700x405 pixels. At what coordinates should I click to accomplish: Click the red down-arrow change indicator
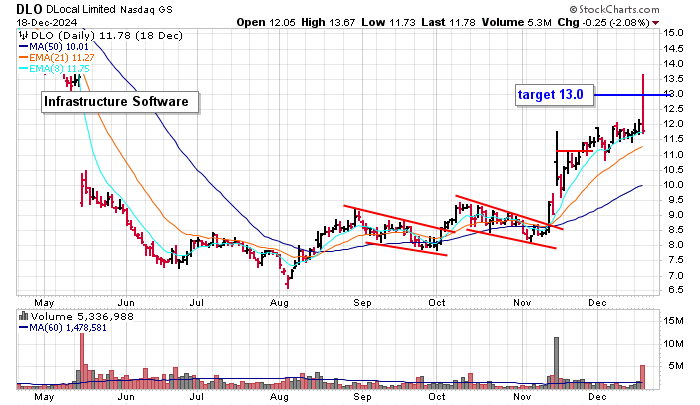point(655,23)
